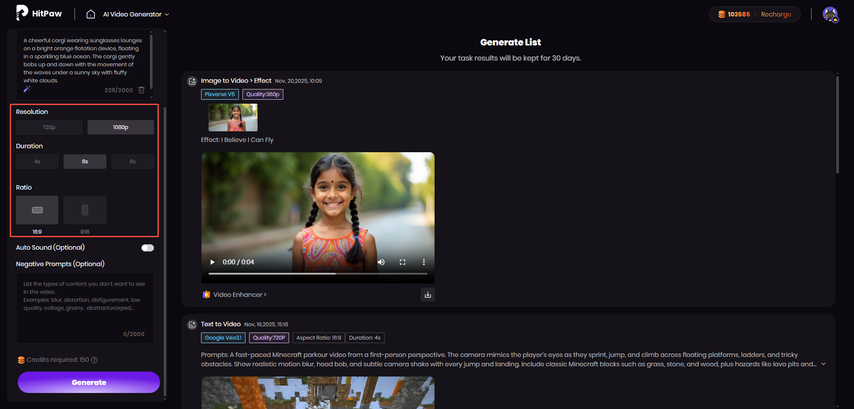Mute the video using the volume icon

[x=381, y=262]
